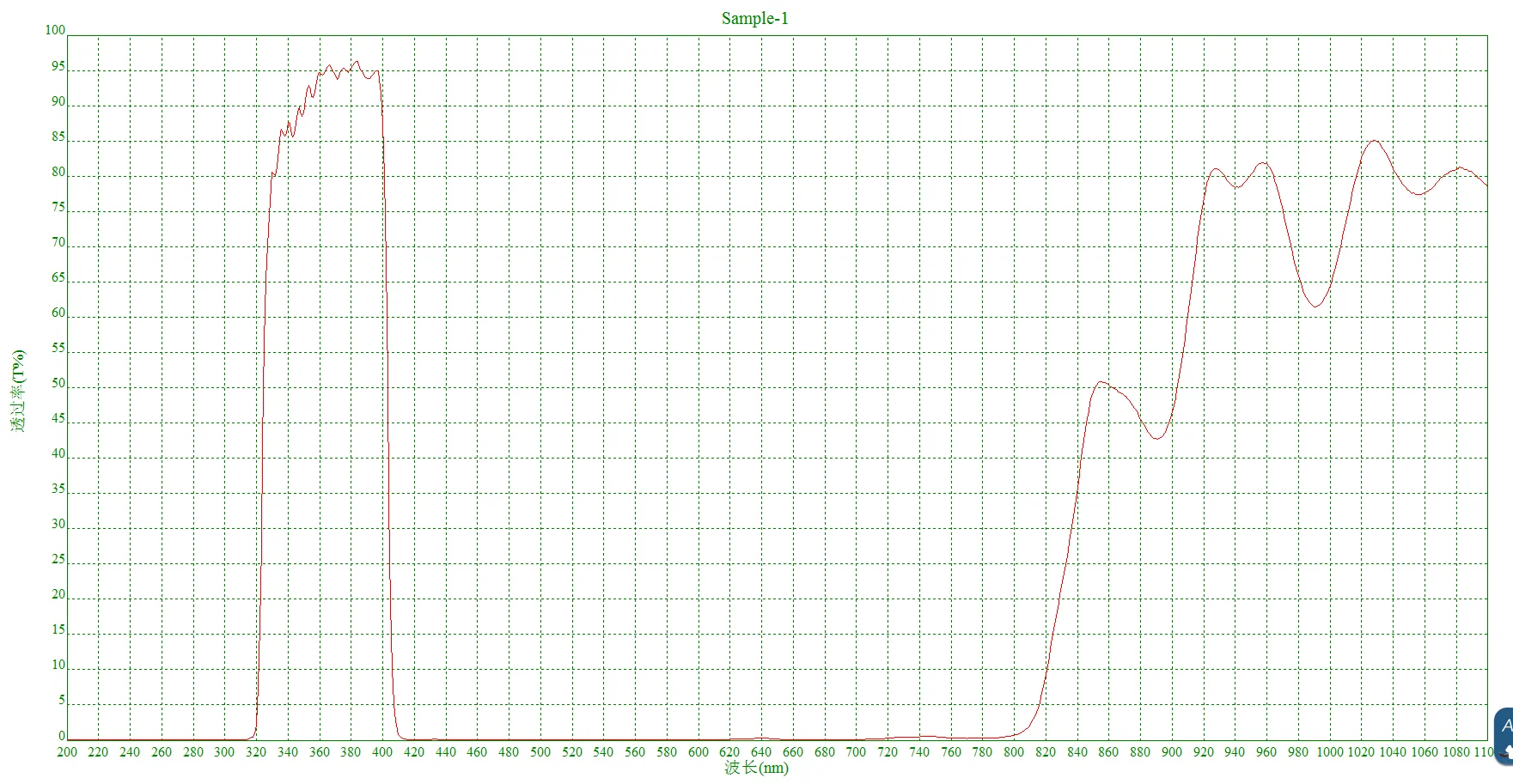The width and height of the screenshot is (1513, 784).
Task: Click the 1080 tick on x-axis
Action: [1455, 752]
